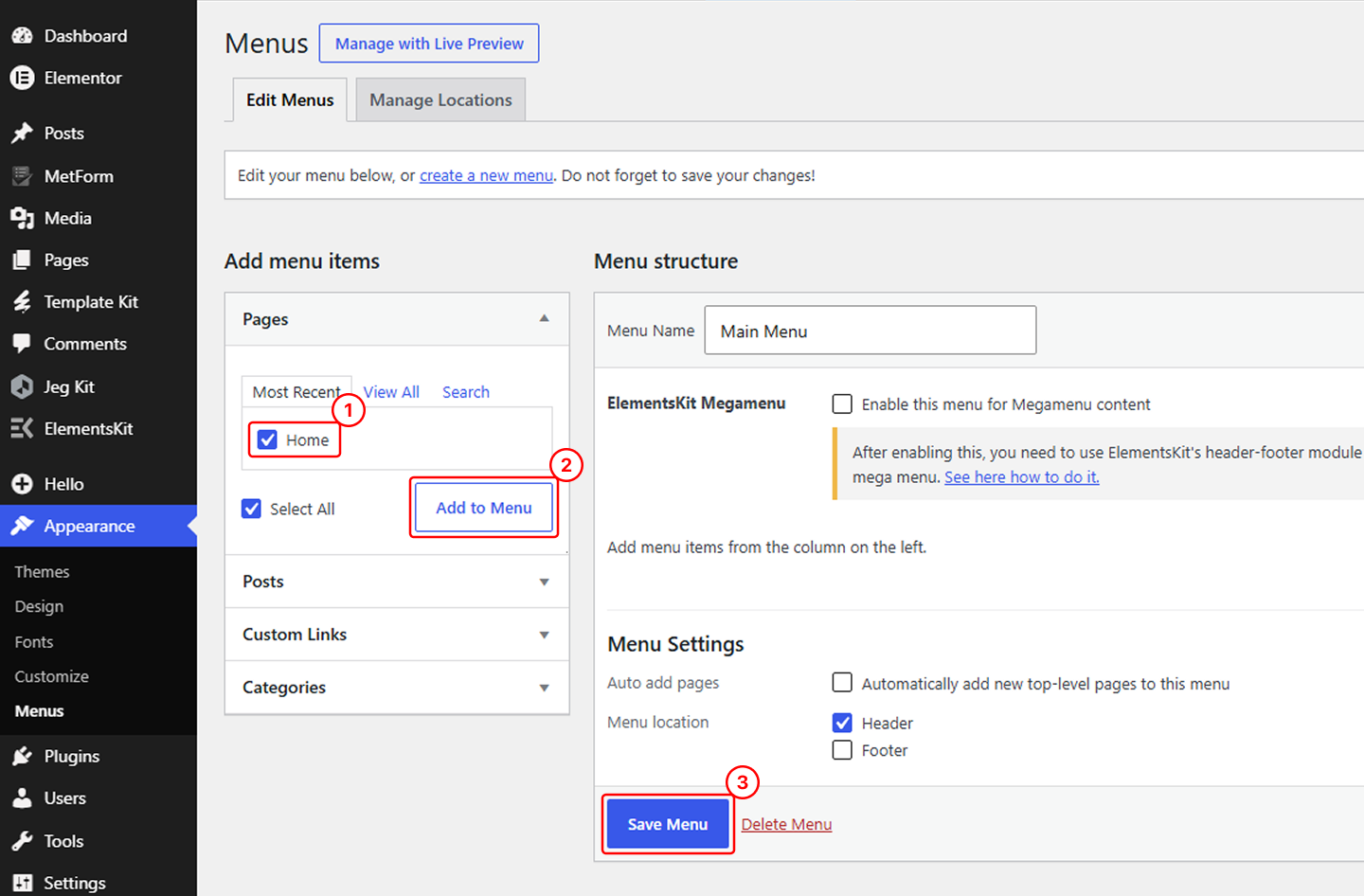The width and height of the screenshot is (1364, 896).
Task: Open the Plugins plug icon
Action: click(x=22, y=756)
